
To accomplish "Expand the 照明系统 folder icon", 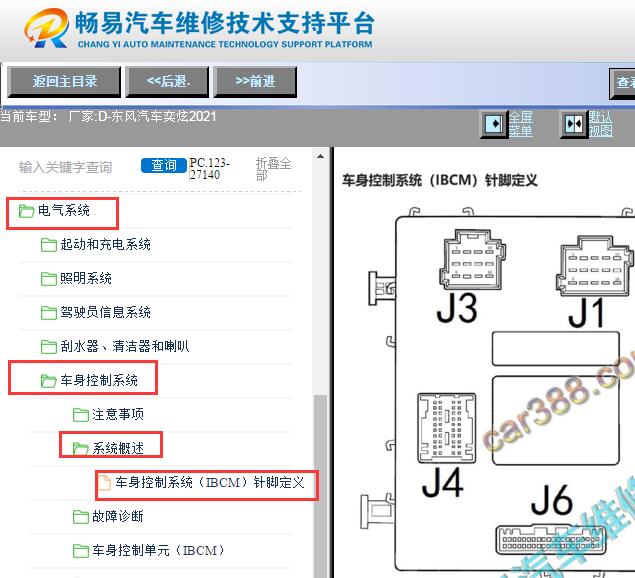I will 49,279.
